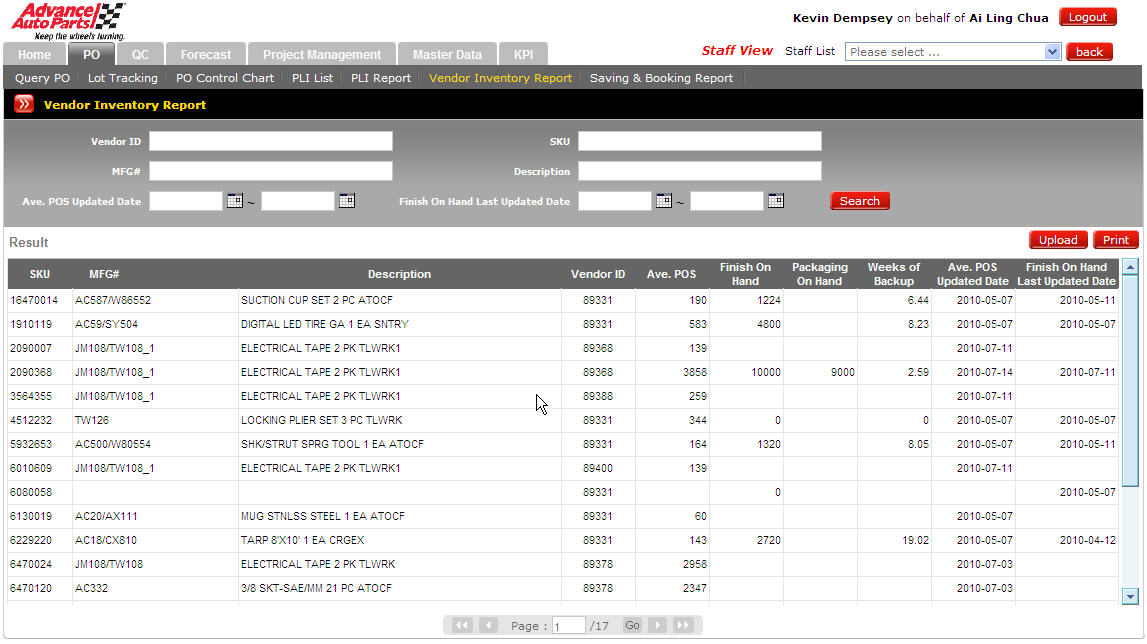Open calendar for Finish On Hand start date

point(663,201)
